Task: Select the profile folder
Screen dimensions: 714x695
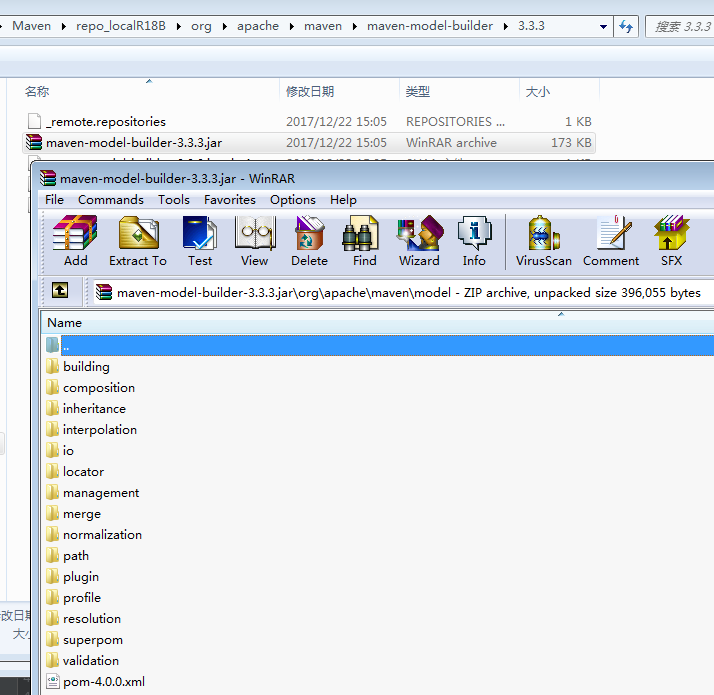Action: point(82,597)
